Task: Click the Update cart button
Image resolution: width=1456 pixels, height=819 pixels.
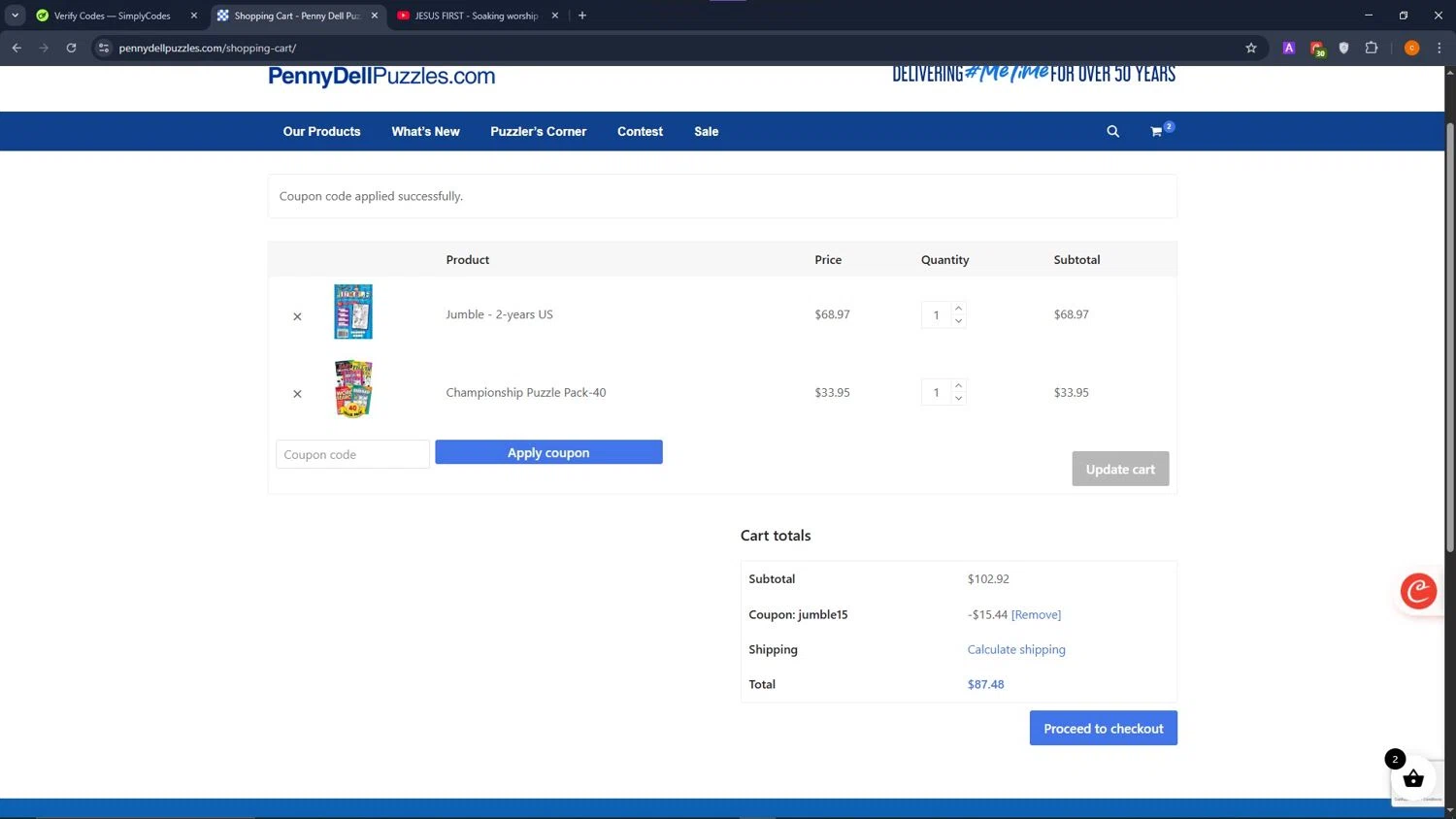Action: 1120,469
